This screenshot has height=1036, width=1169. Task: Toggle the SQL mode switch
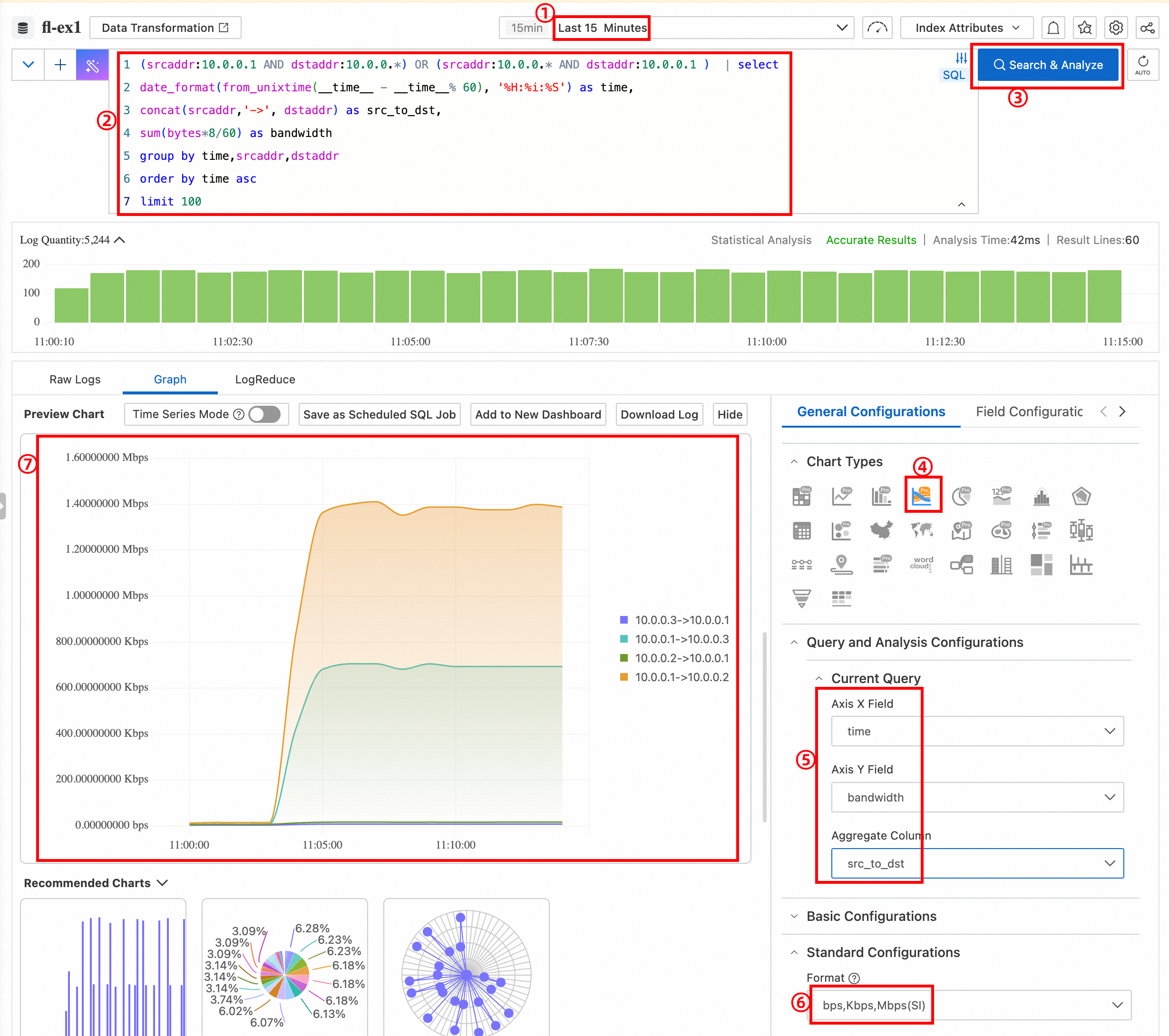(x=954, y=75)
